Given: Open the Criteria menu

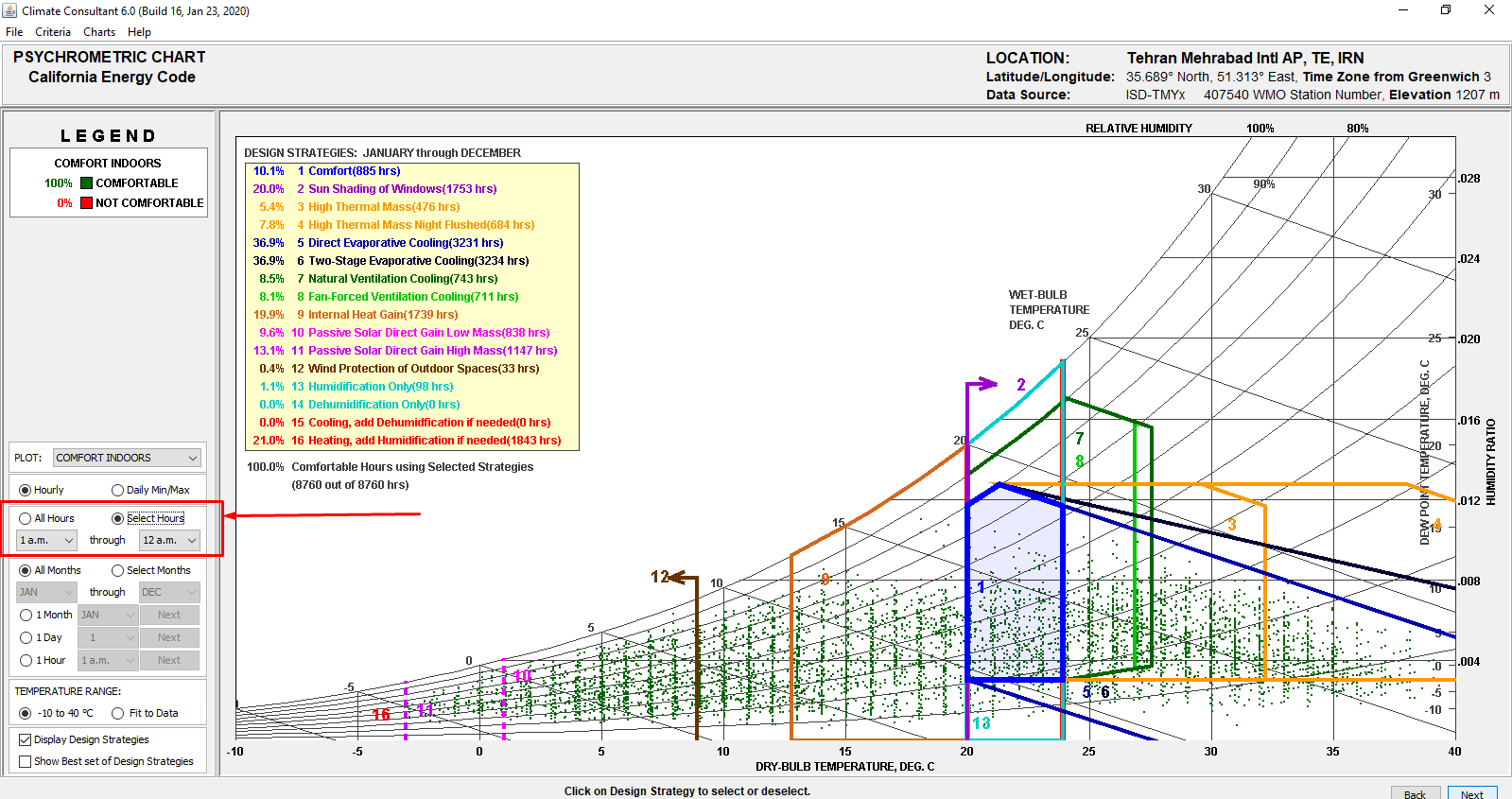Looking at the screenshot, I should coord(53,31).
